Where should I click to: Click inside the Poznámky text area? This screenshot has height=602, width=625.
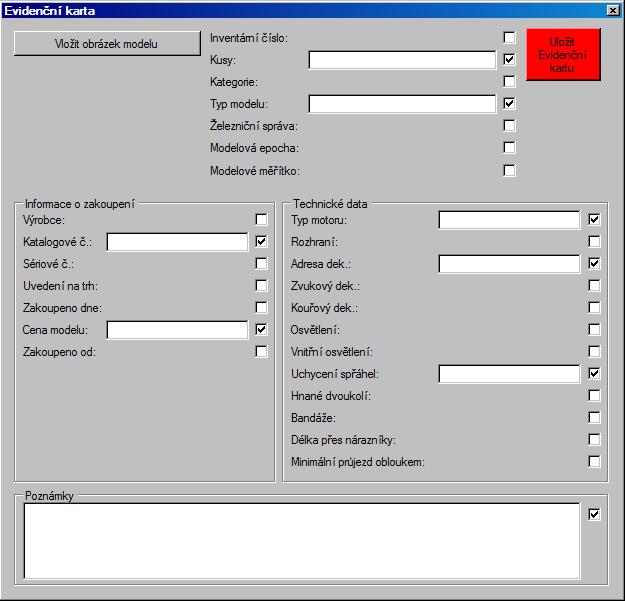coord(302,541)
